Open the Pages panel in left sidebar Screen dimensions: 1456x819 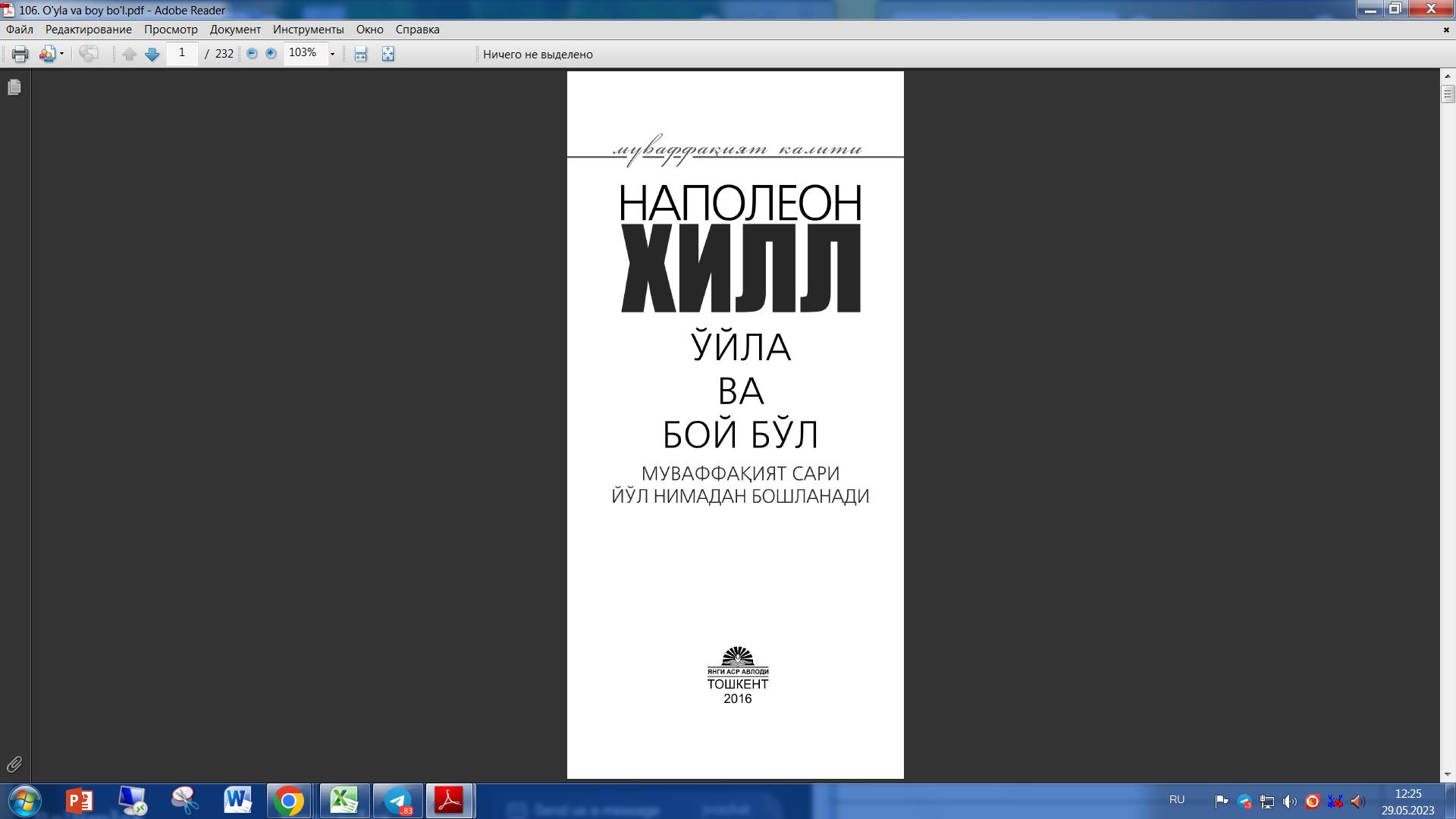(x=14, y=88)
